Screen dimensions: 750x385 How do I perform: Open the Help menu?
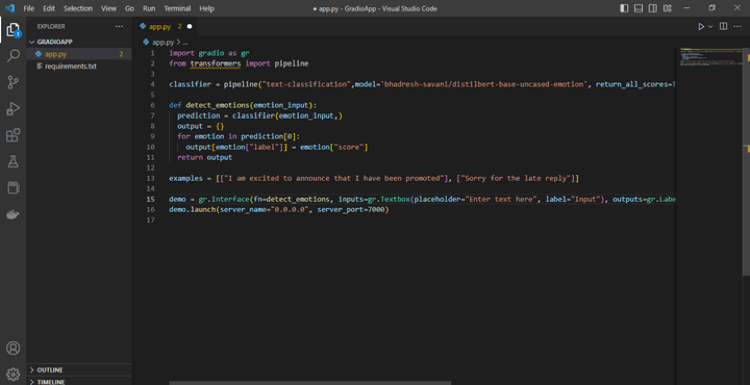pyautogui.click(x=207, y=9)
